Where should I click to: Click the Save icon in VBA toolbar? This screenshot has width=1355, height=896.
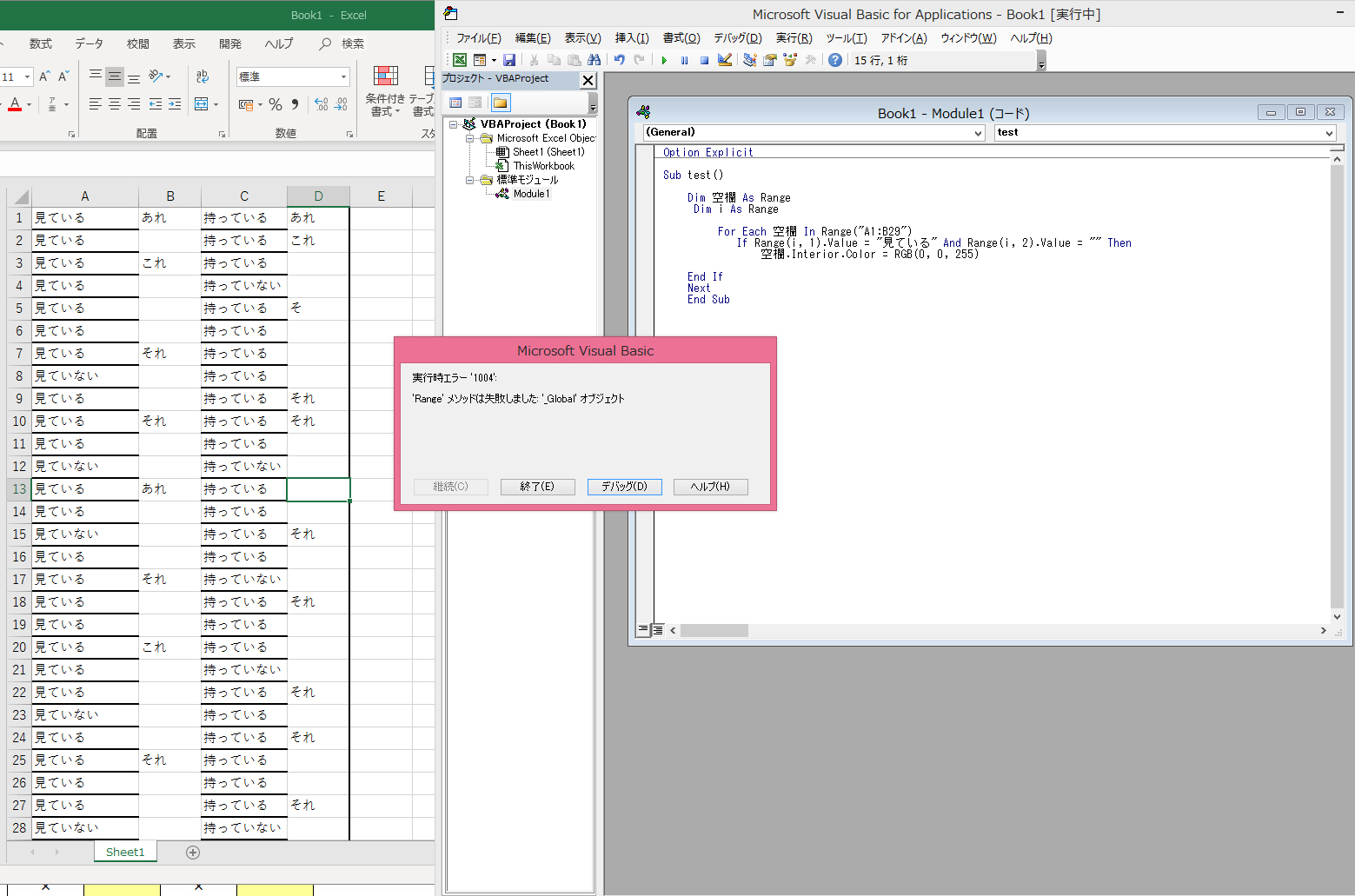tap(509, 60)
